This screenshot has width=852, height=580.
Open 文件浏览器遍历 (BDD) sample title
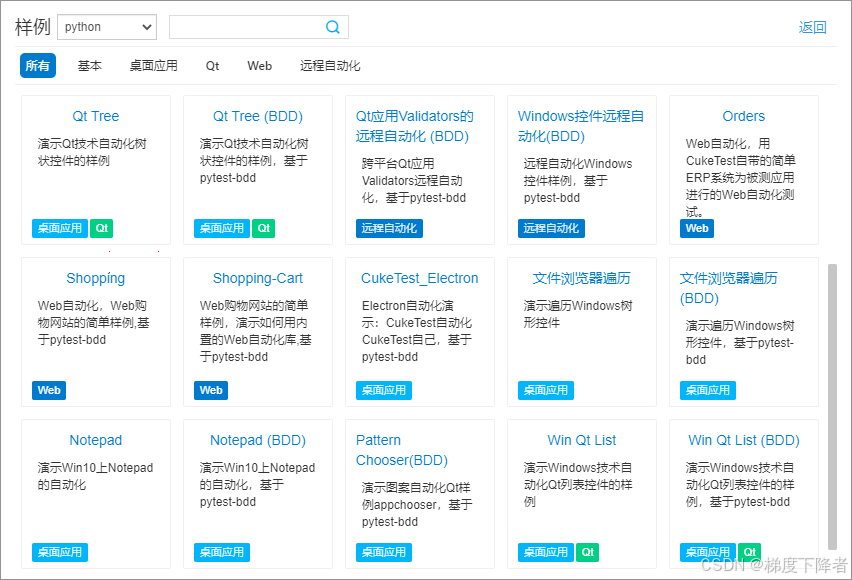(728, 288)
